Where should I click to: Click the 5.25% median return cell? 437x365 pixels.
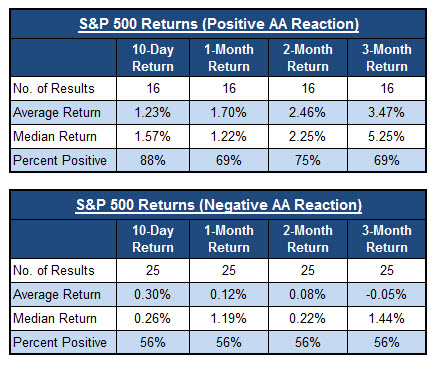coord(387,137)
